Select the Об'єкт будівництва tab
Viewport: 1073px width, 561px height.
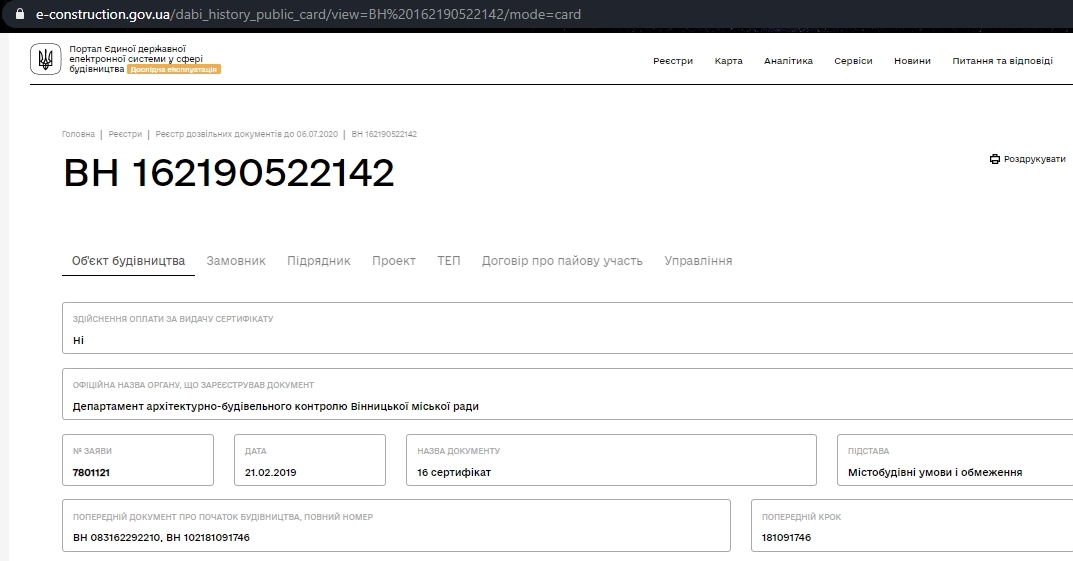click(x=128, y=261)
